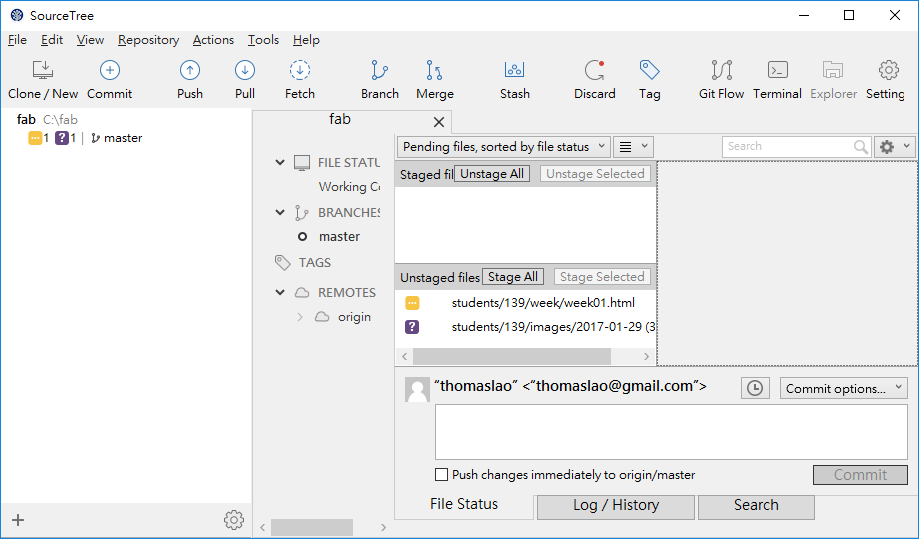Click the unstaged files horizontal scrollbar
919x539 pixels.
pyautogui.click(x=512, y=356)
